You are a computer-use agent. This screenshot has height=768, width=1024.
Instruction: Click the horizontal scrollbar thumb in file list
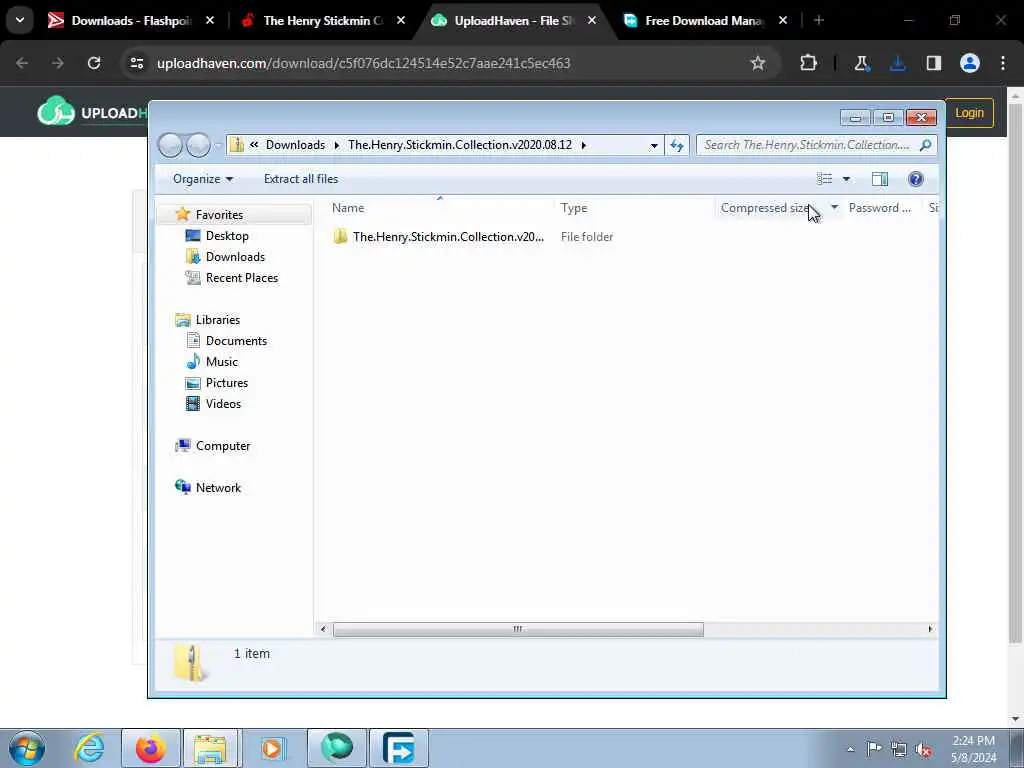click(x=518, y=630)
